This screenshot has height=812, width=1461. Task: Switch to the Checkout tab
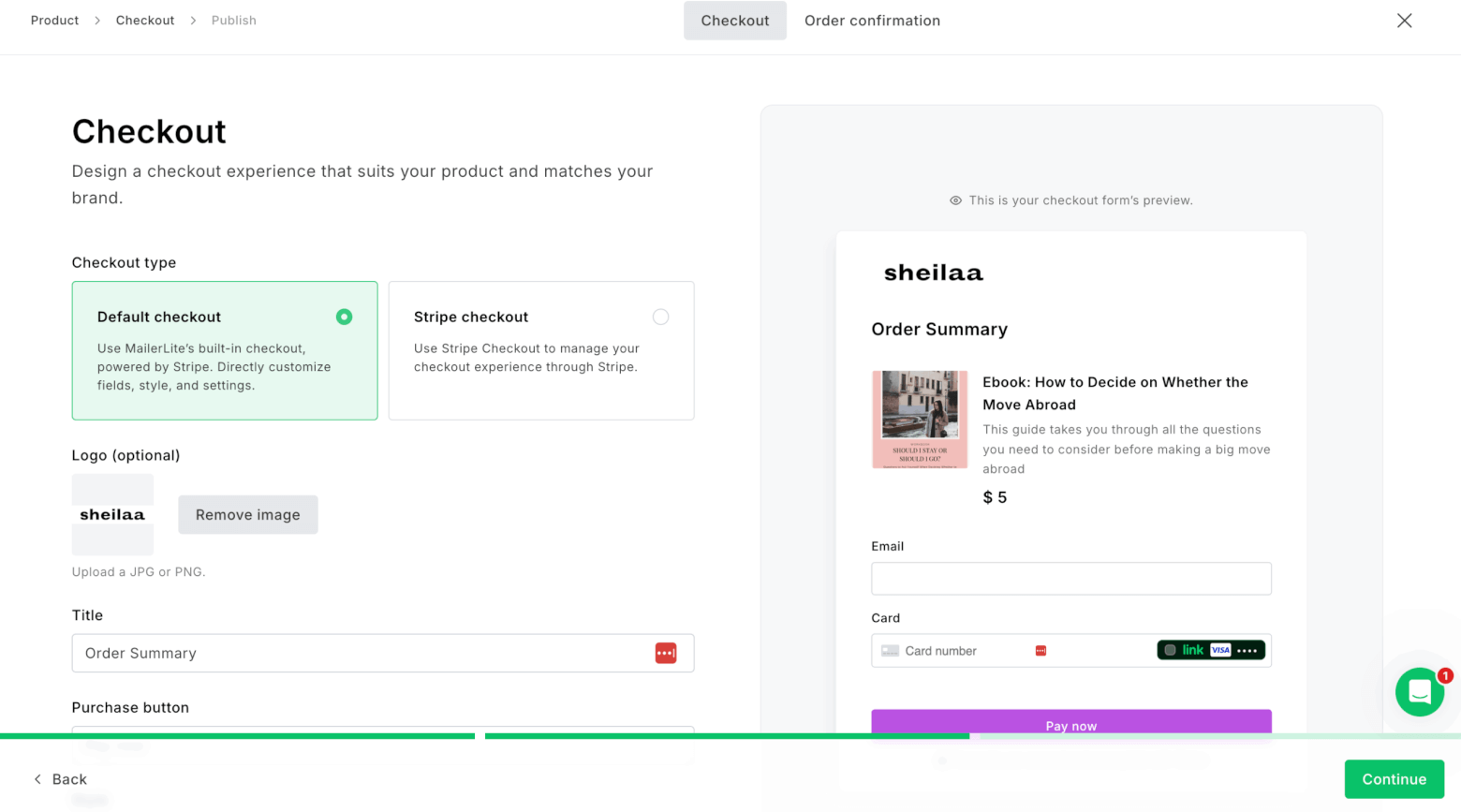735,21
